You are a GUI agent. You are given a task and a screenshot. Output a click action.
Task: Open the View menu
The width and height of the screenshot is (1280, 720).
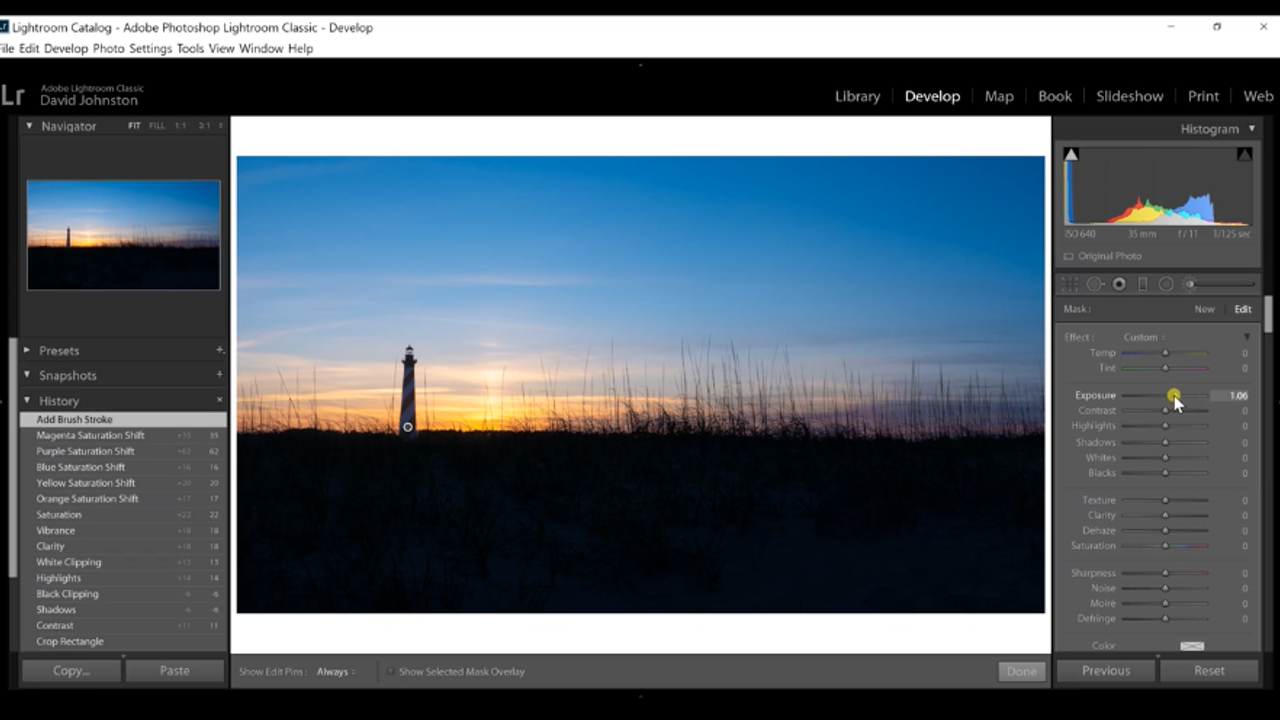coord(221,48)
